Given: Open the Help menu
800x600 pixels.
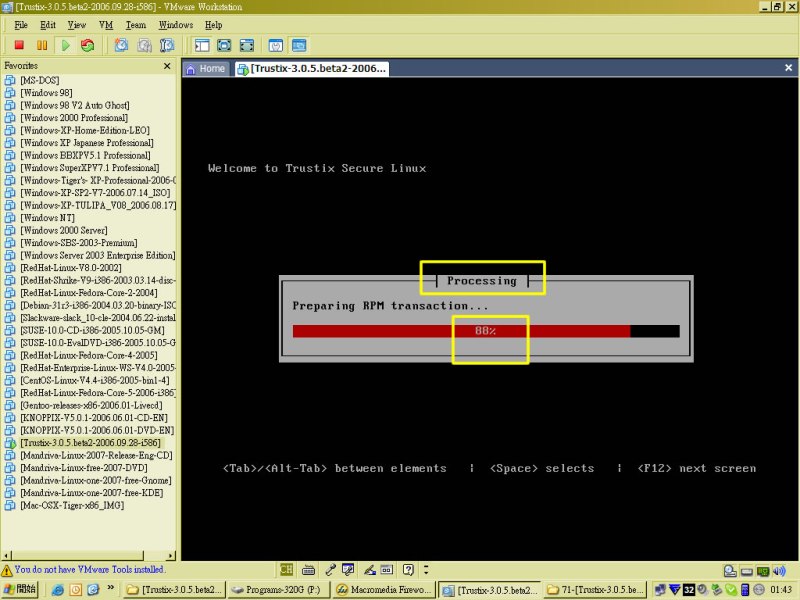Looking at the screenshot, I should (213, 25).
